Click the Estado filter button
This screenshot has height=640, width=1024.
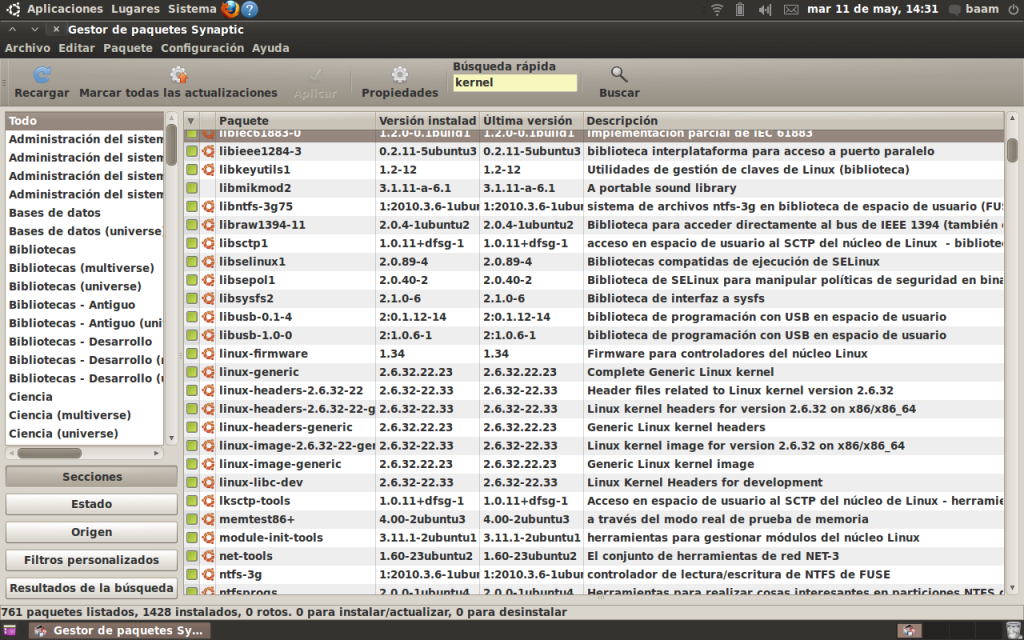[91, 504]
